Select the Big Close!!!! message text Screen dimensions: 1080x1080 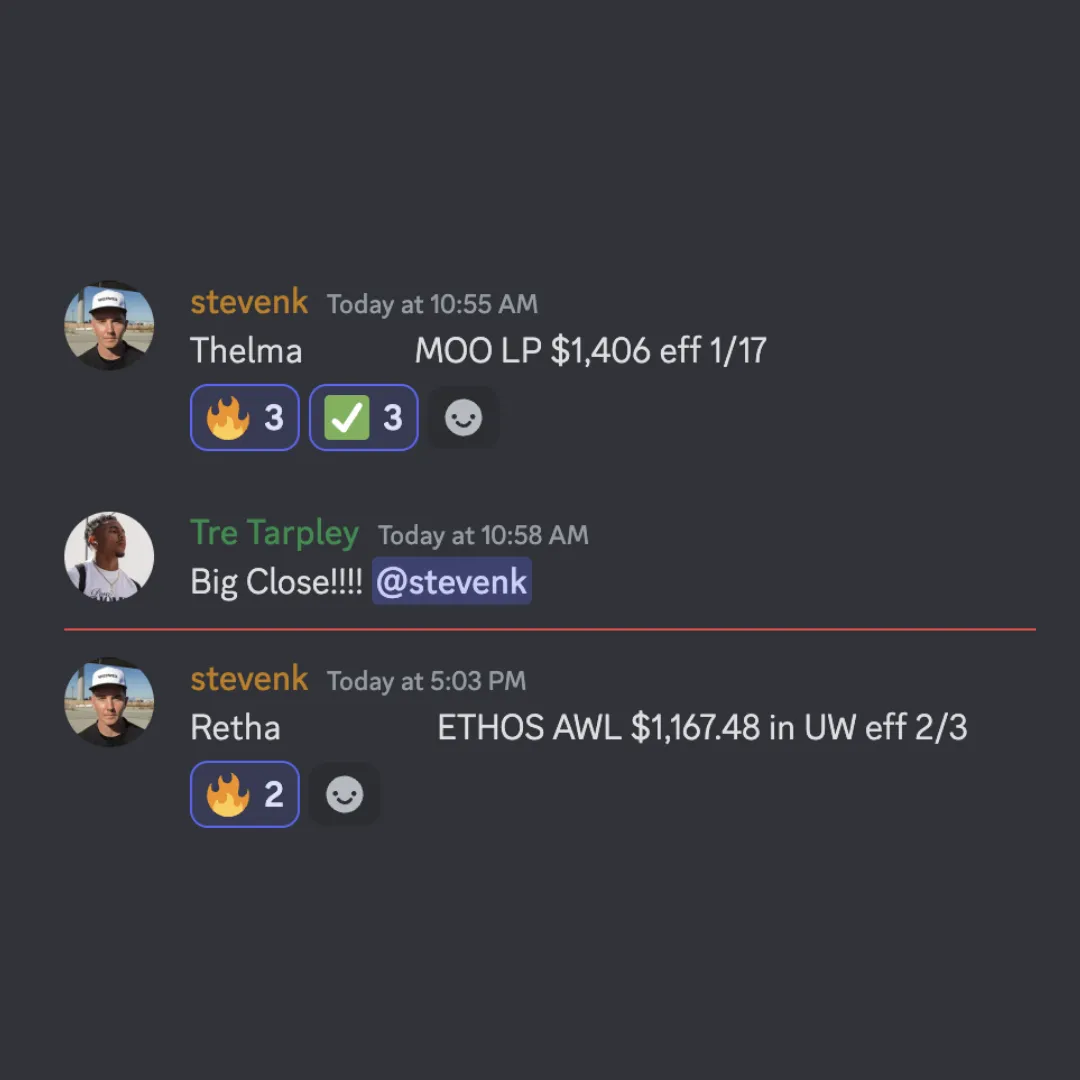(x=276, y=582)
